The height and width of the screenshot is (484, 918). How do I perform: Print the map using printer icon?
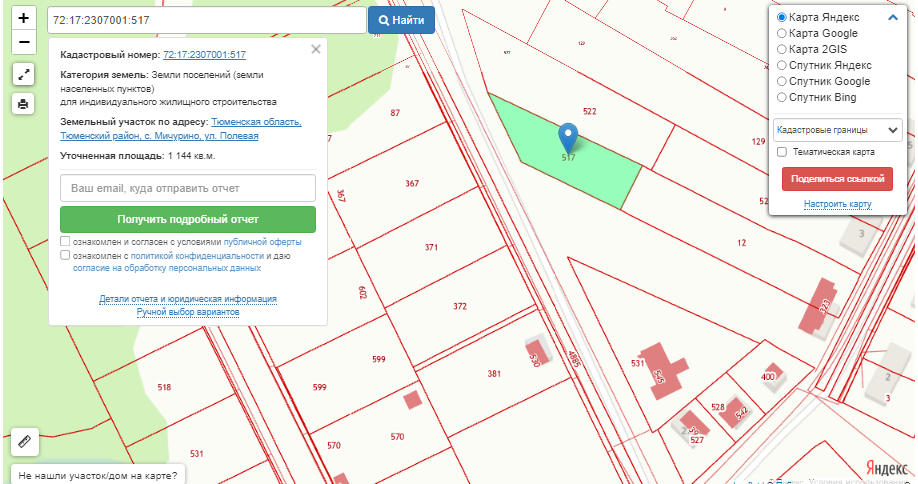[x=23, y=104]
